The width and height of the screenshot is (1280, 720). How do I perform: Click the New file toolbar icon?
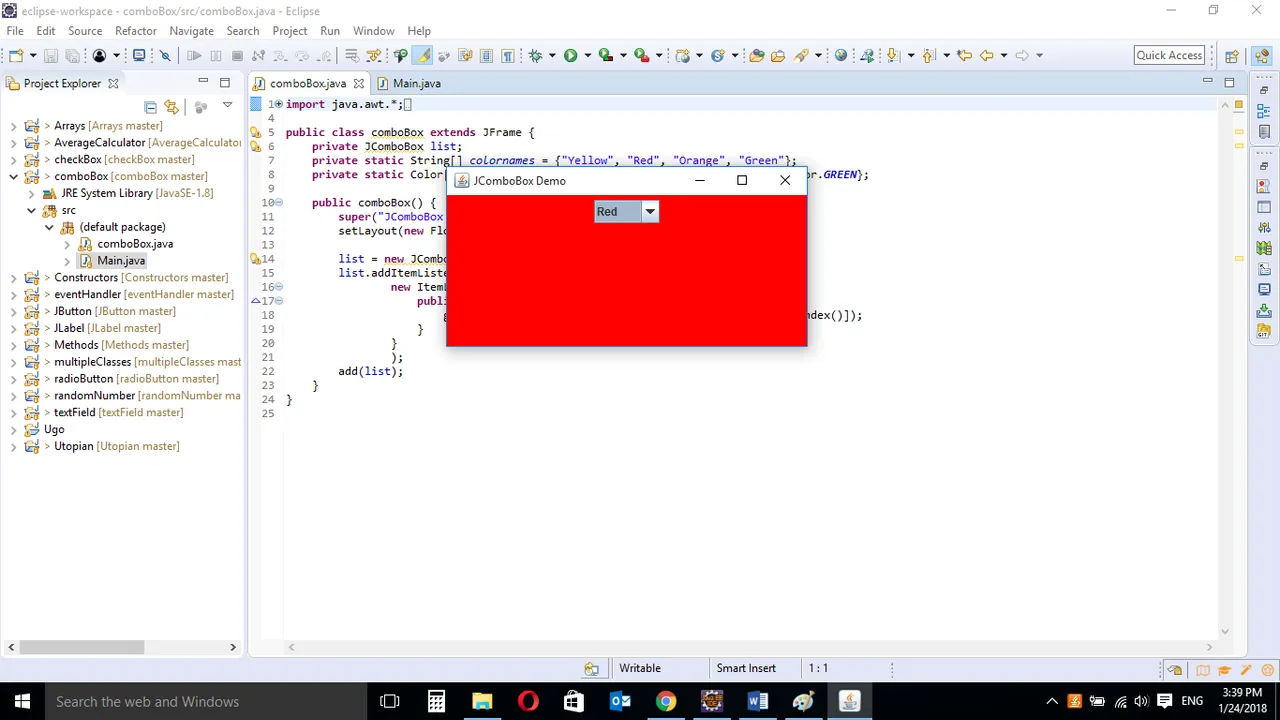tap(16, 56)
